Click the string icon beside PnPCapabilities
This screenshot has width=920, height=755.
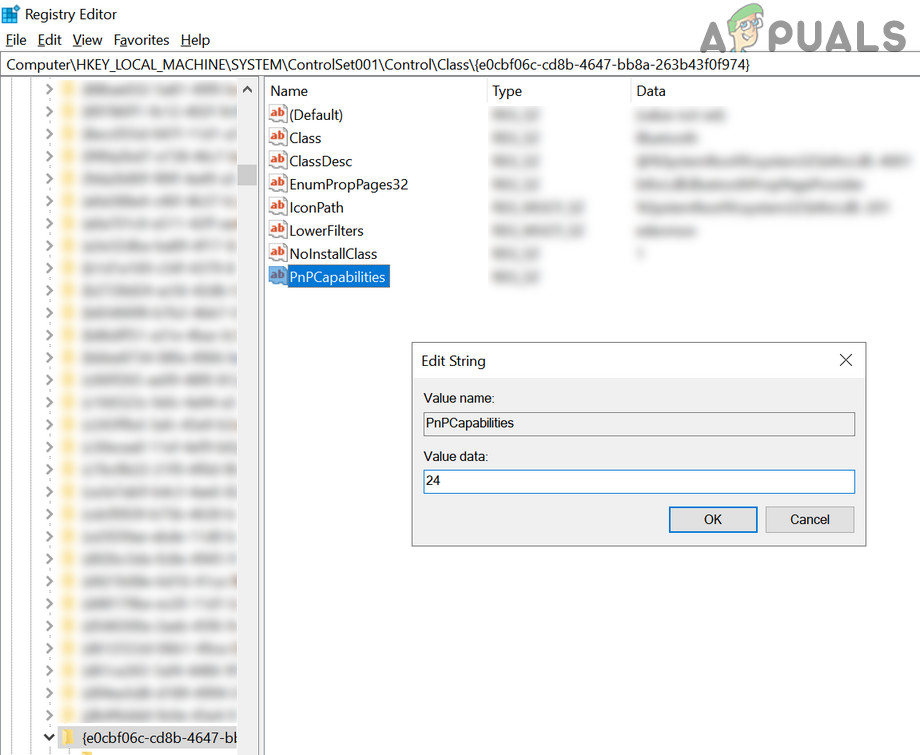278,276
